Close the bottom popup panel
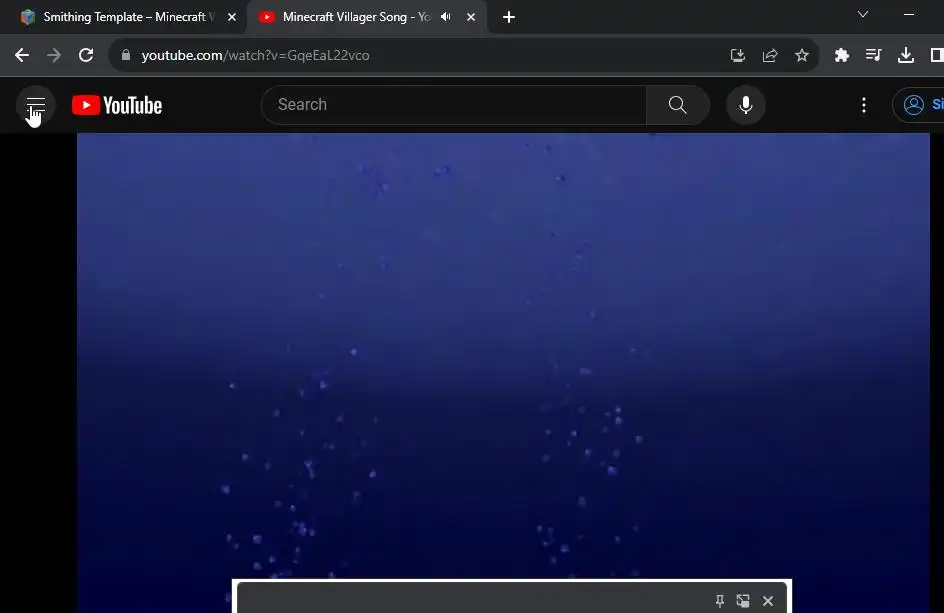 point(768,600)
